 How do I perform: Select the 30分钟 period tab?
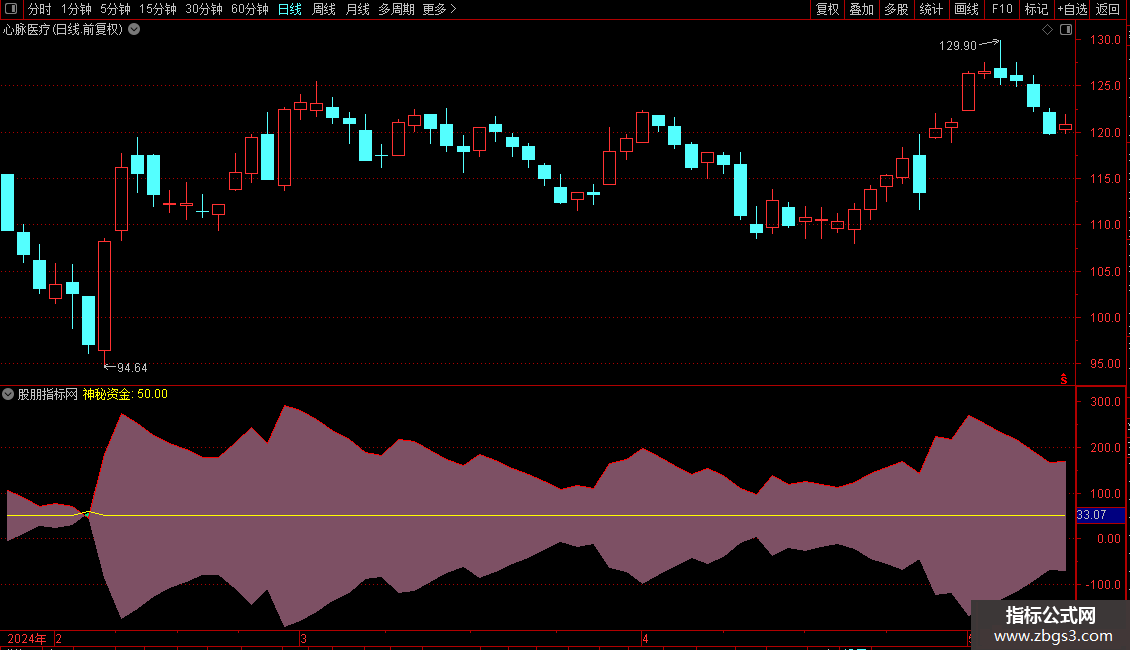(204, 9)
